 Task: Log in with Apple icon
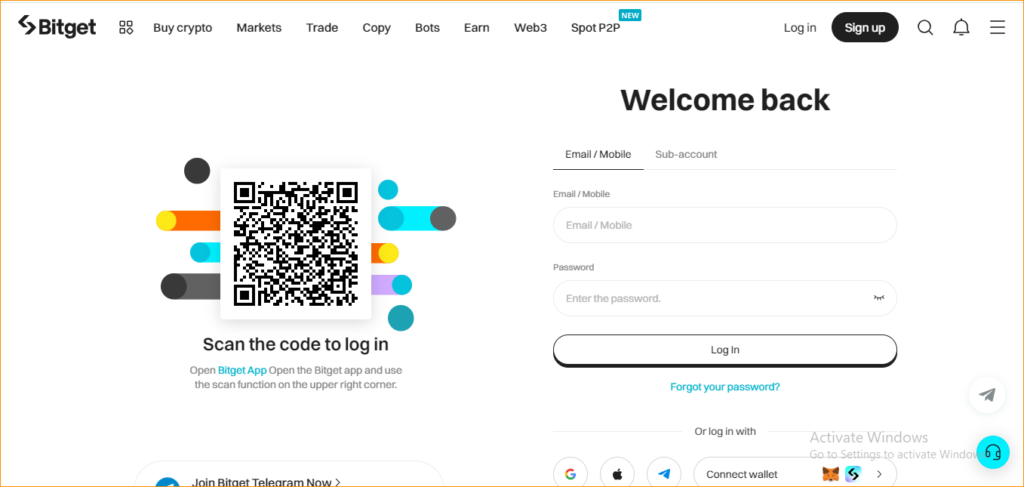617,474
